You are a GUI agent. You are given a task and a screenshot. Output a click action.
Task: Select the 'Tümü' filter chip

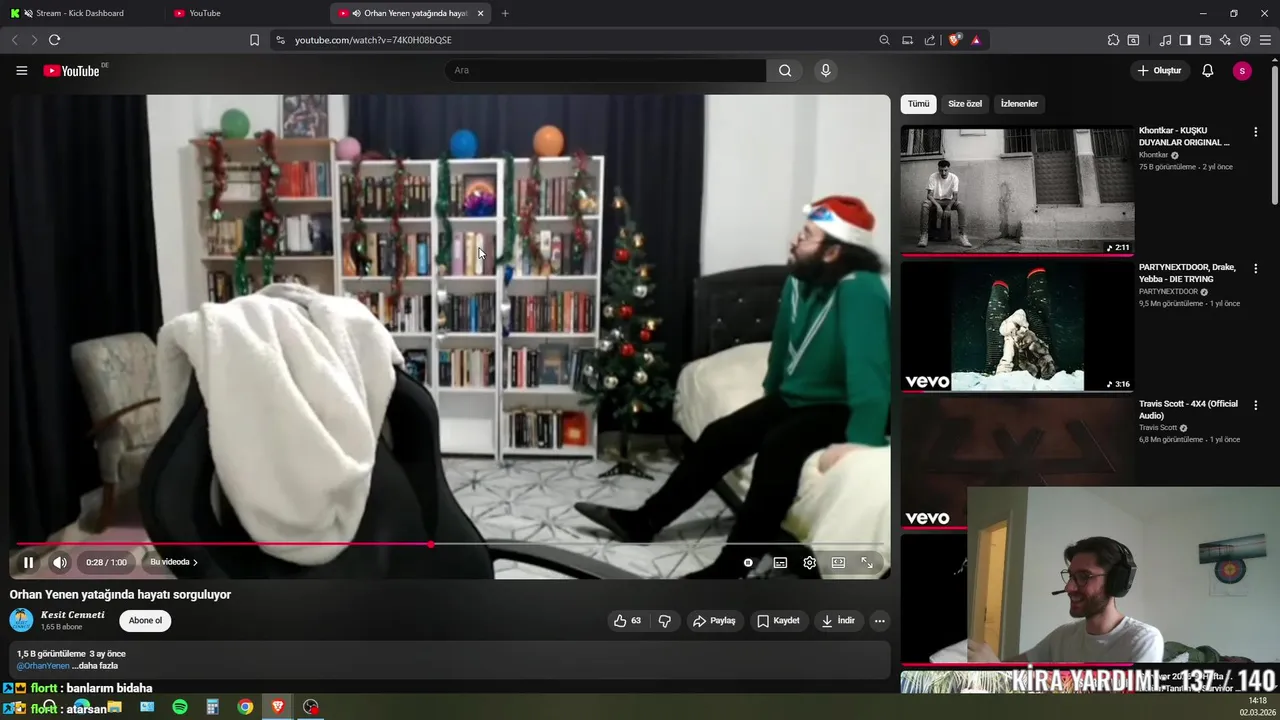click(x=918, y=104)
